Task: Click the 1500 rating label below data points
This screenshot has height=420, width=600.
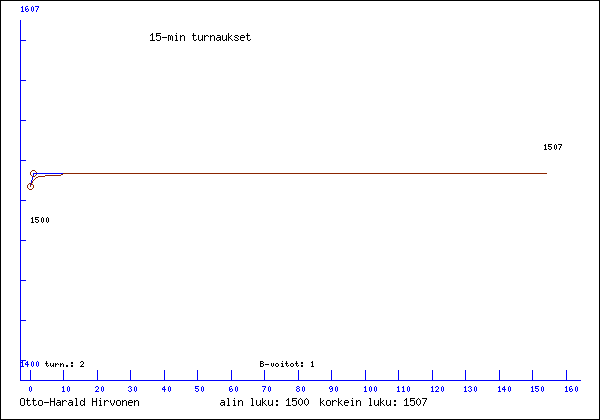Action: [40, 219]
